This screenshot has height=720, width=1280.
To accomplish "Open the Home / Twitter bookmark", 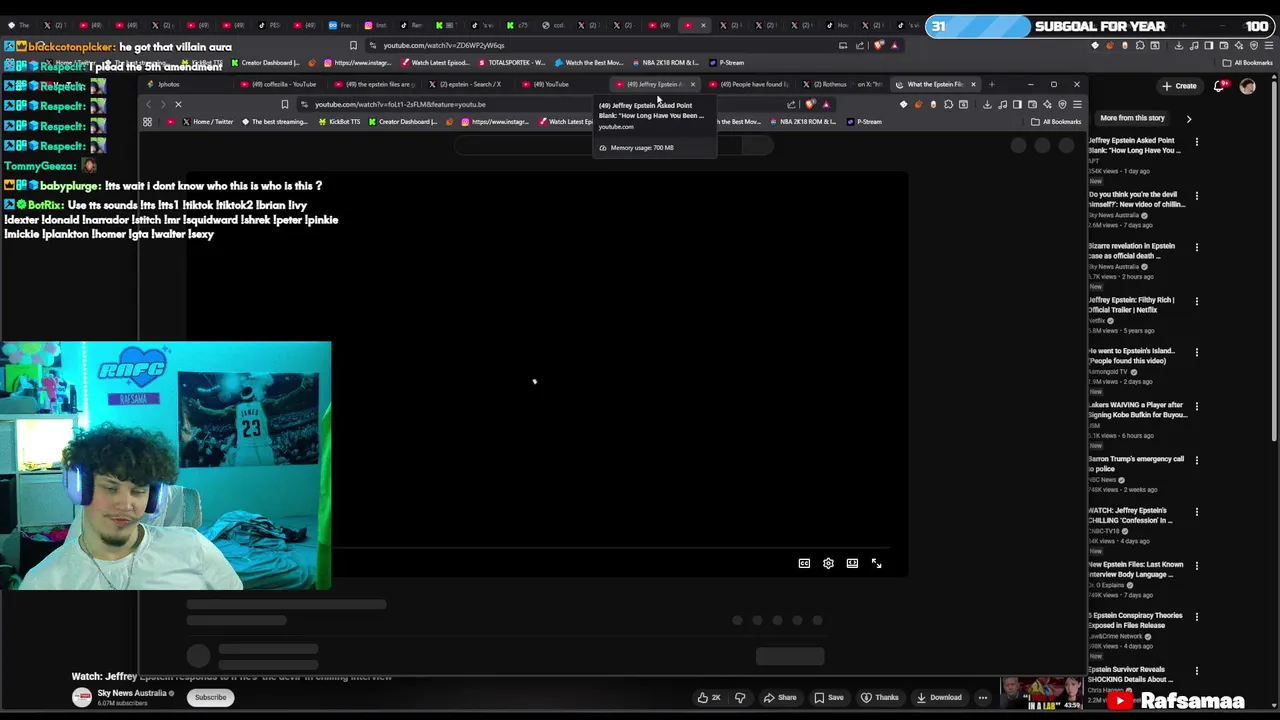I will (207, 122).
